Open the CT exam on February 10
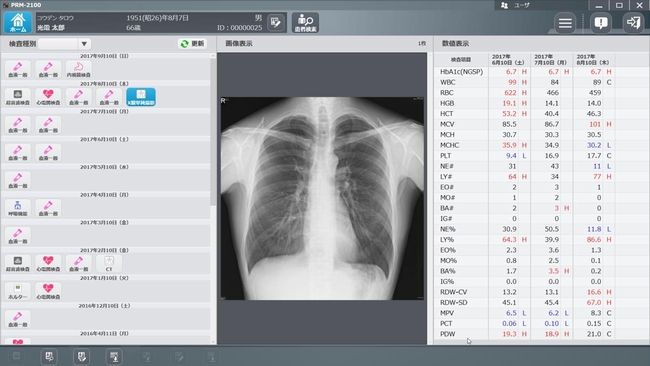 pyautogui.click(x=109, y=264)
